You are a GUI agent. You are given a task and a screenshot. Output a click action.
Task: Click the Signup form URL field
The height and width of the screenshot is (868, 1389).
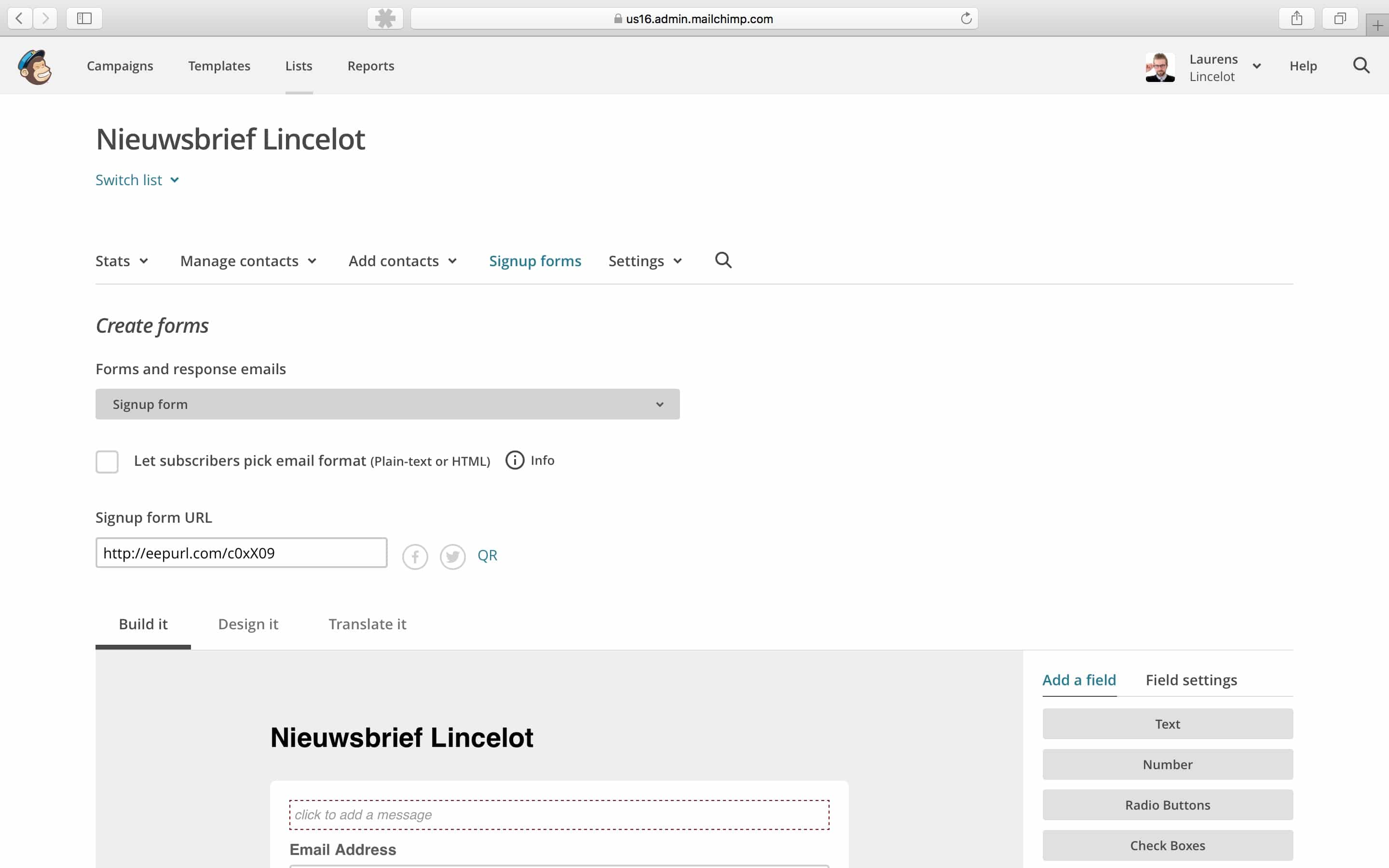coord(242,553)
